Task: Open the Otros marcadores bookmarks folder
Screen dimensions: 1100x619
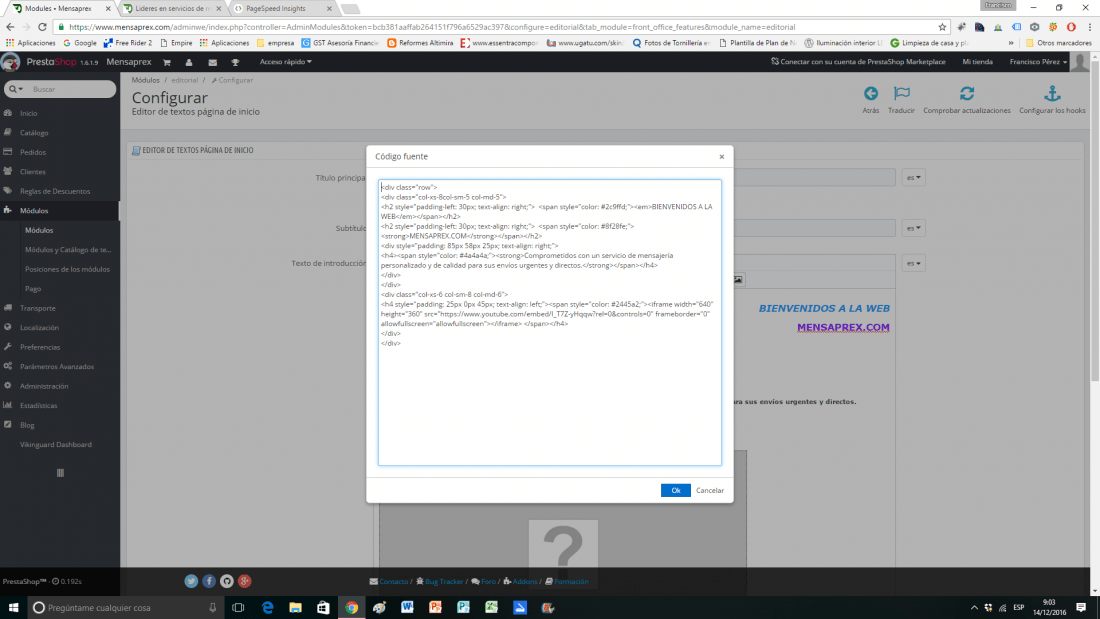Action: pos(1058,43)
